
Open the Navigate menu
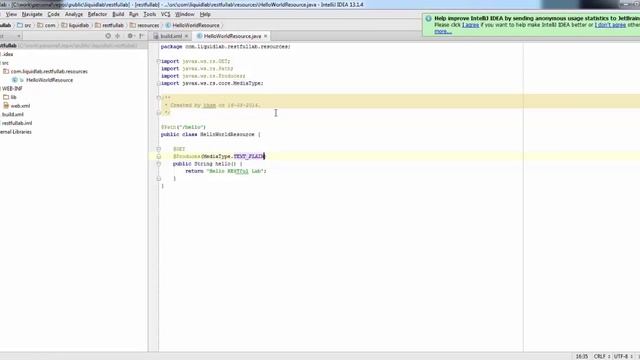[x=32, y=14]
